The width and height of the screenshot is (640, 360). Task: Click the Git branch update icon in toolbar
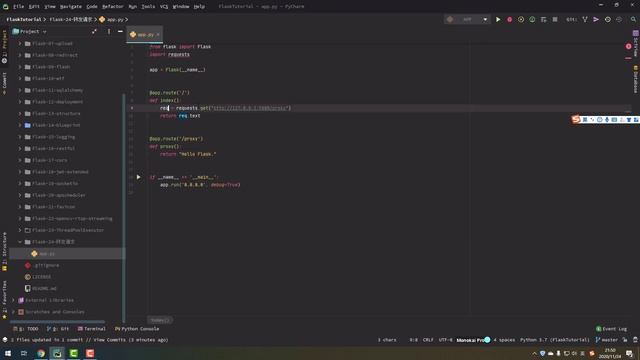click(585, 19)
